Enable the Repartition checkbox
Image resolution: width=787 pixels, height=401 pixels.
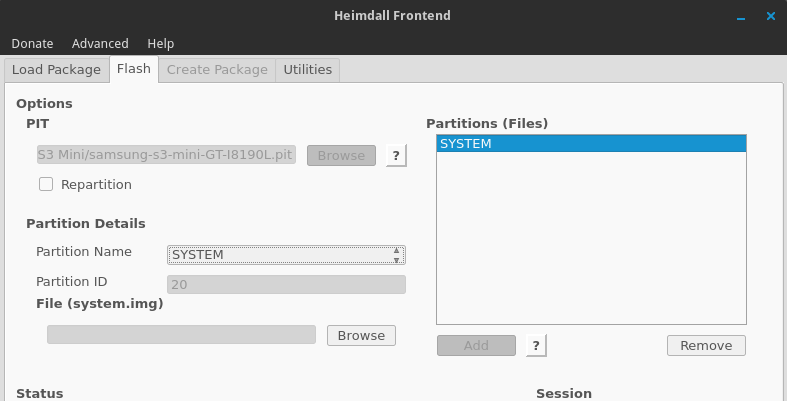point(46,184)
